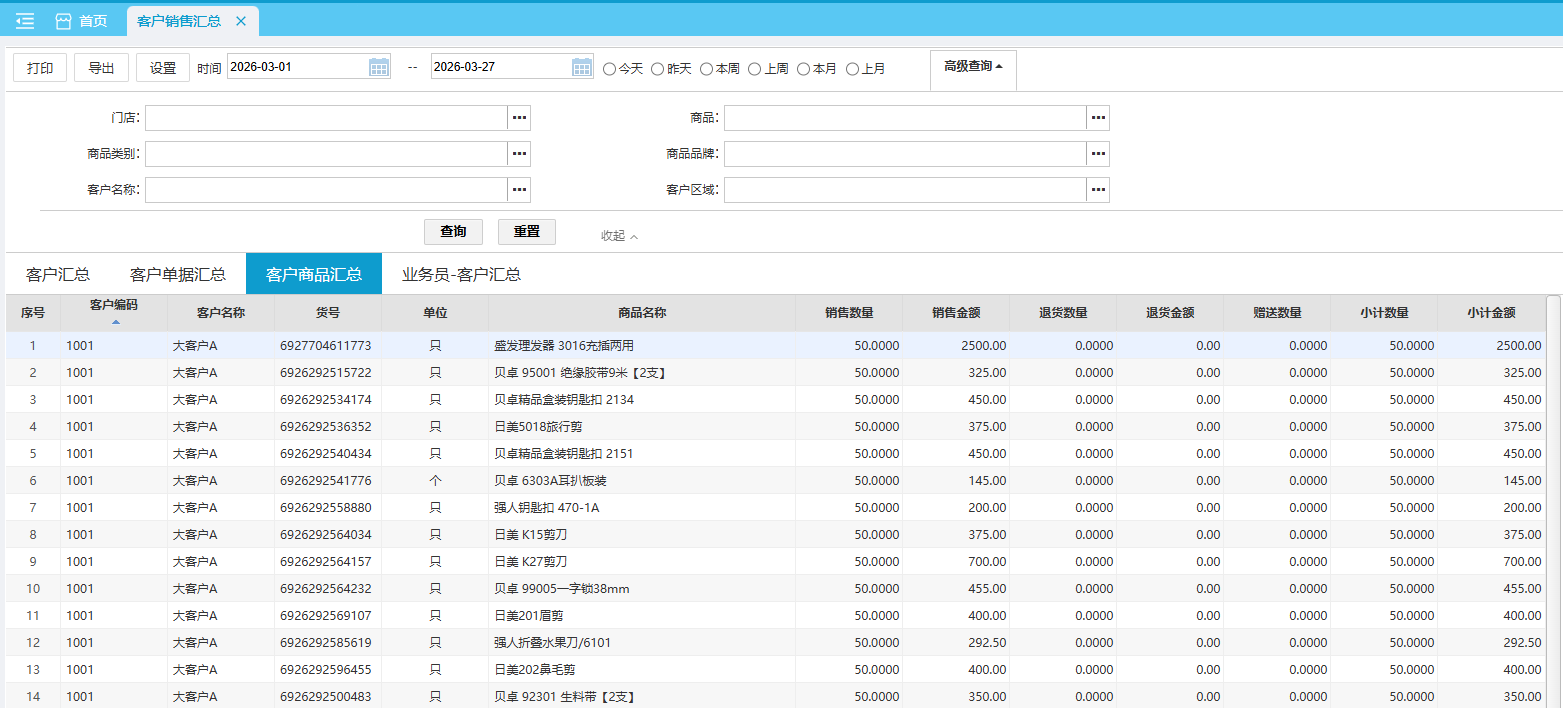Click 收起 to fold the filters
The image size is (1563, 708).
click(619, 236)
